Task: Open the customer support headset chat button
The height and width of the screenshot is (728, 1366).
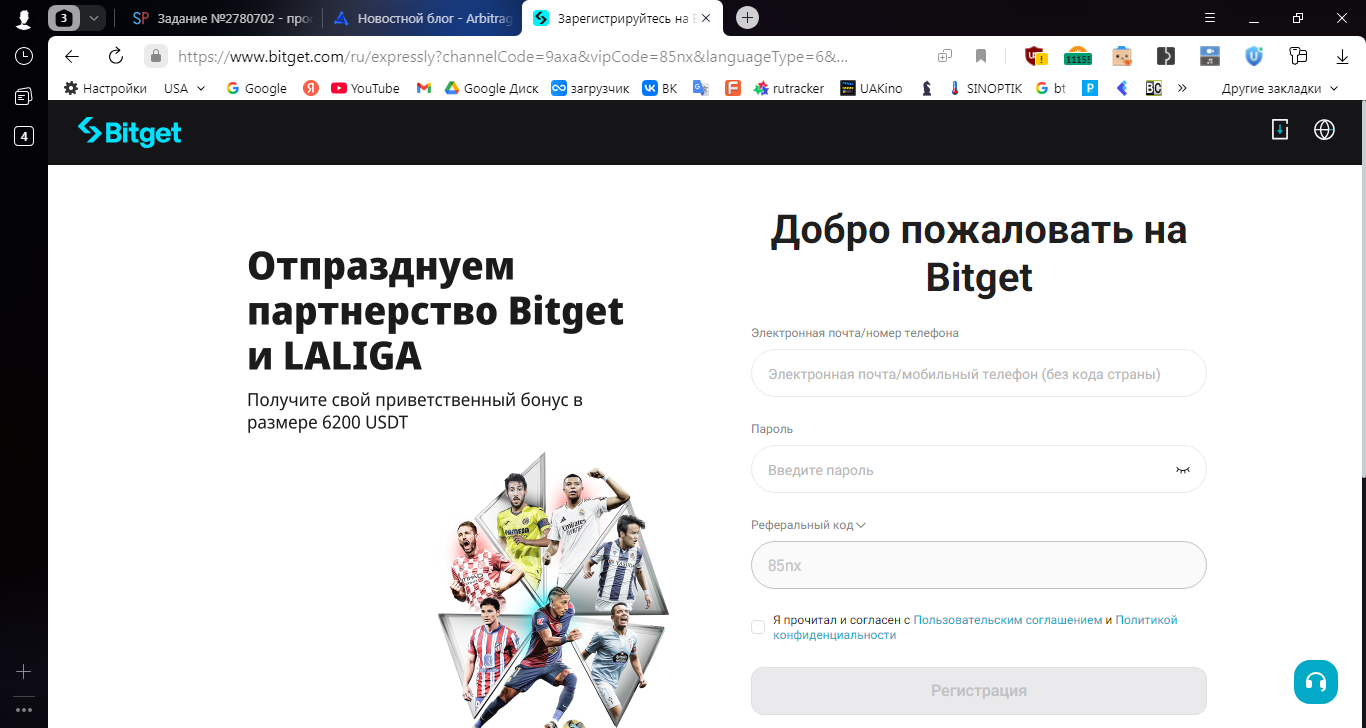Action: click(x=1316, y=682)
